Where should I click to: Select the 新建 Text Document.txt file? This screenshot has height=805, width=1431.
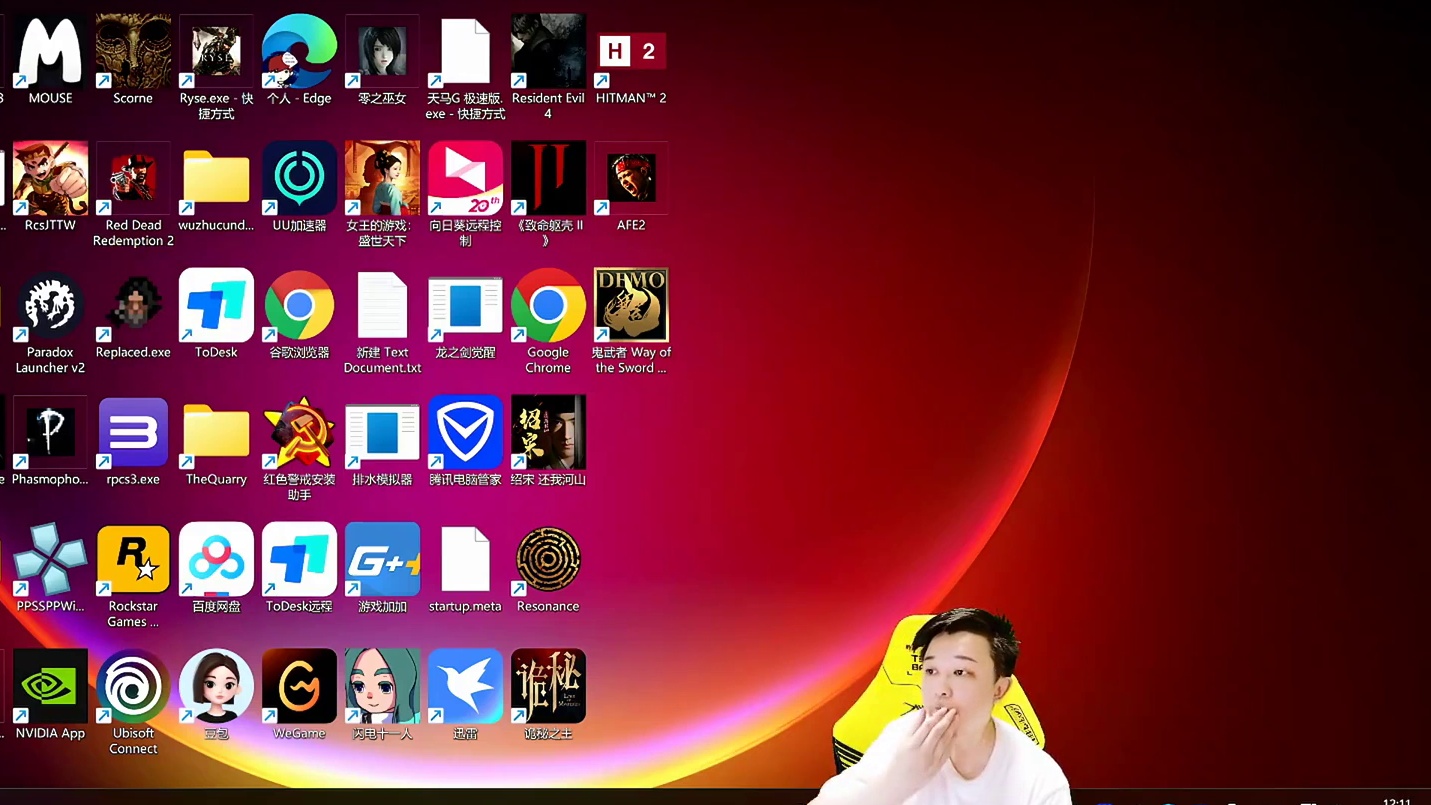tap(382, 306)
